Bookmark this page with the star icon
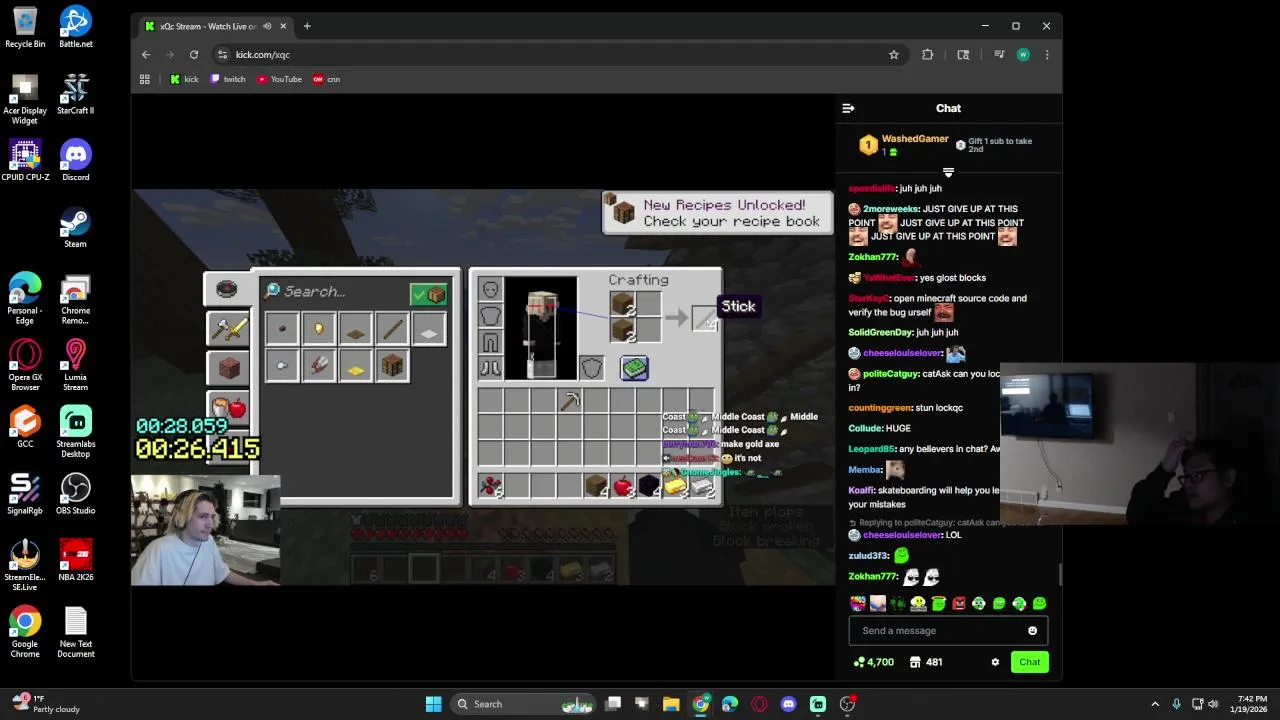Viewport: 1280px width, 720px height. coord(894,55)
